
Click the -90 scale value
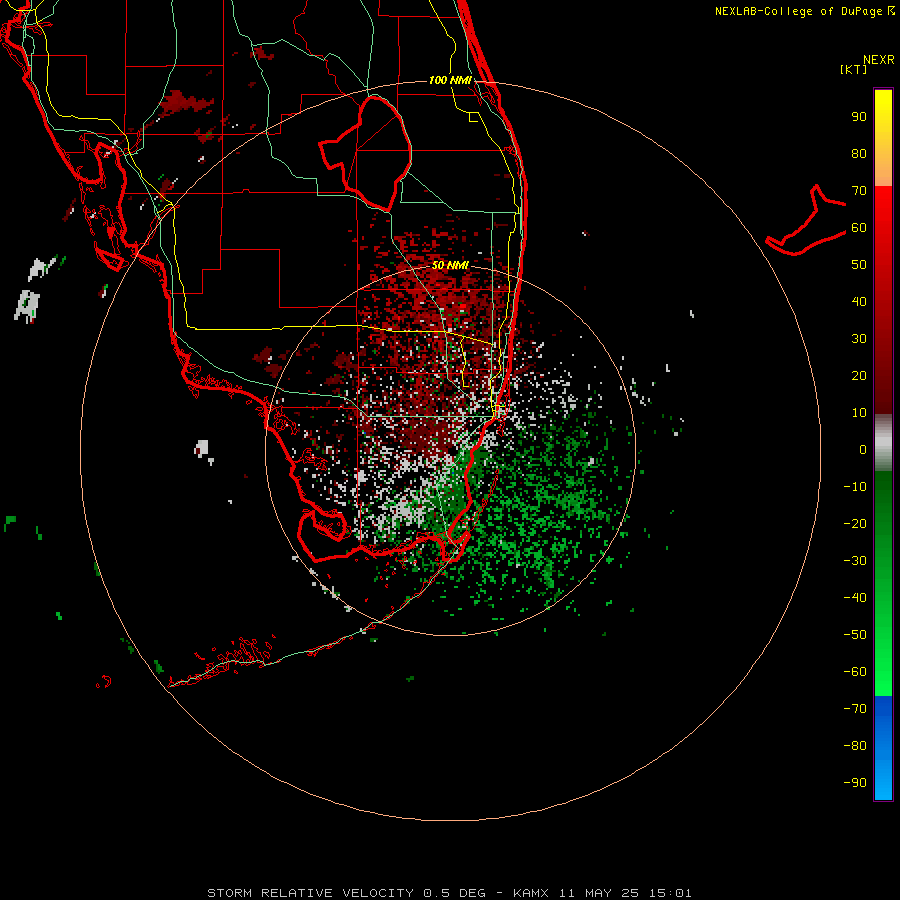pyautogui.click(x=855, y=783)
